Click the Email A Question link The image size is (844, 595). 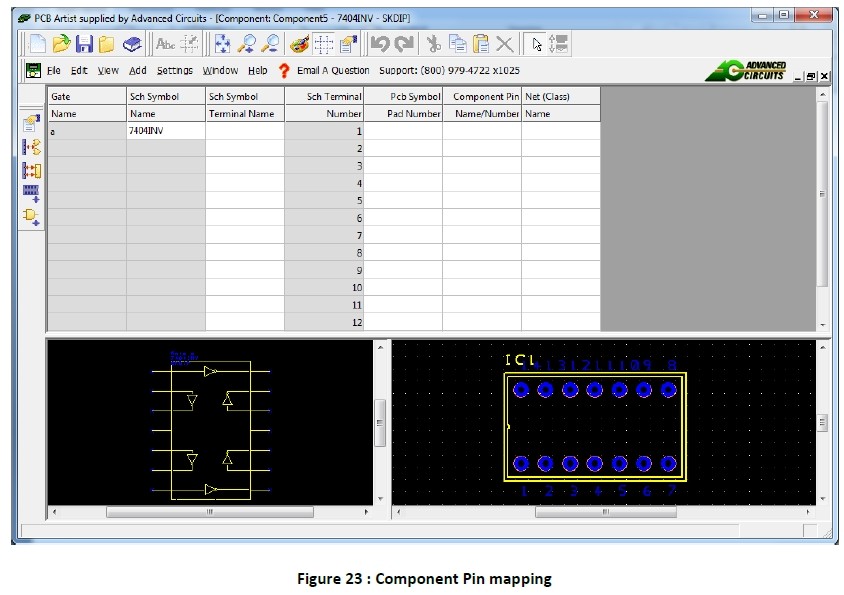(x=333, y=71)
